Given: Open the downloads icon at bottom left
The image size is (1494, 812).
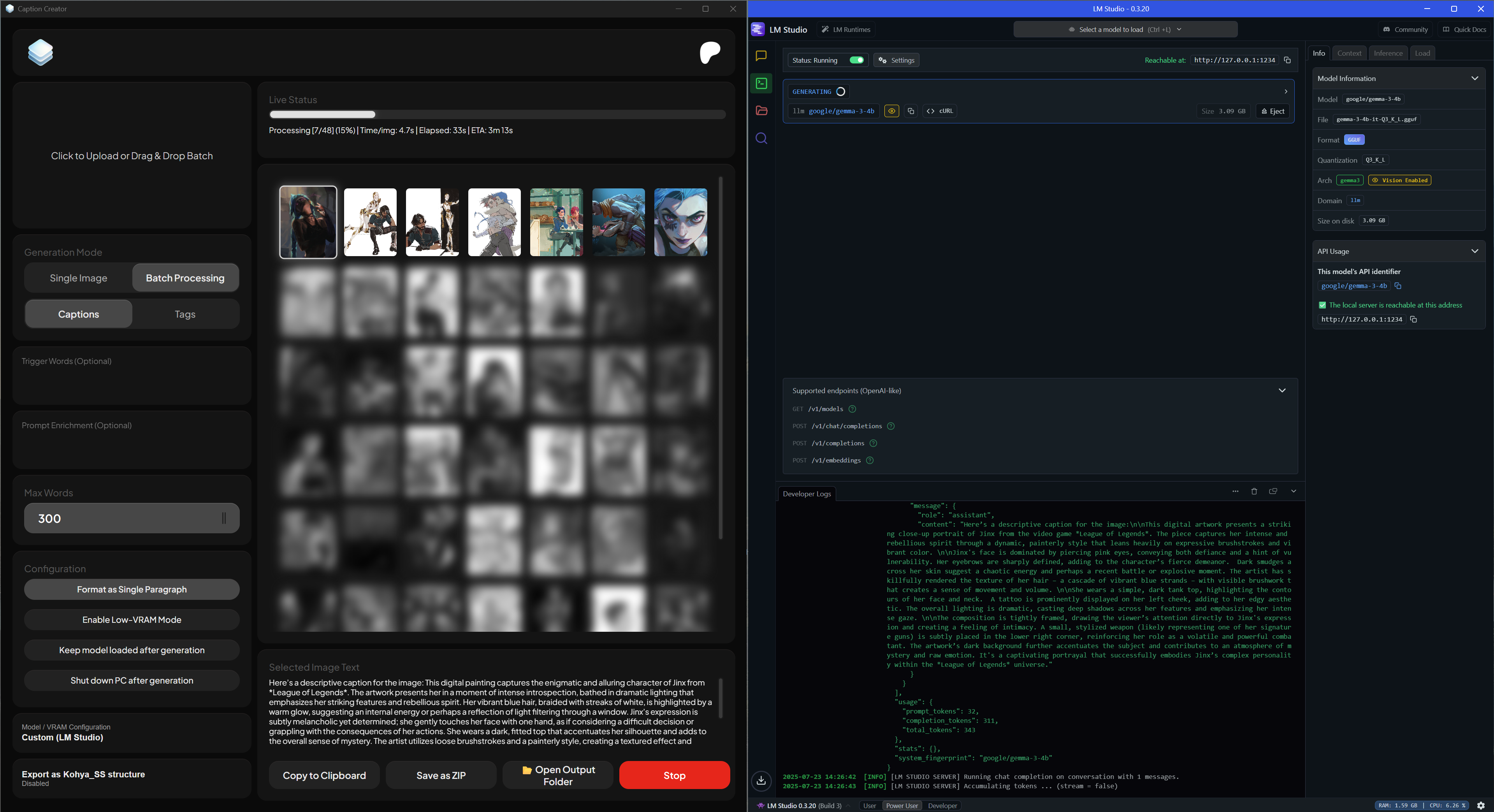Looking at the screenshot, I should pyautogui.click(x=761, y=780).
